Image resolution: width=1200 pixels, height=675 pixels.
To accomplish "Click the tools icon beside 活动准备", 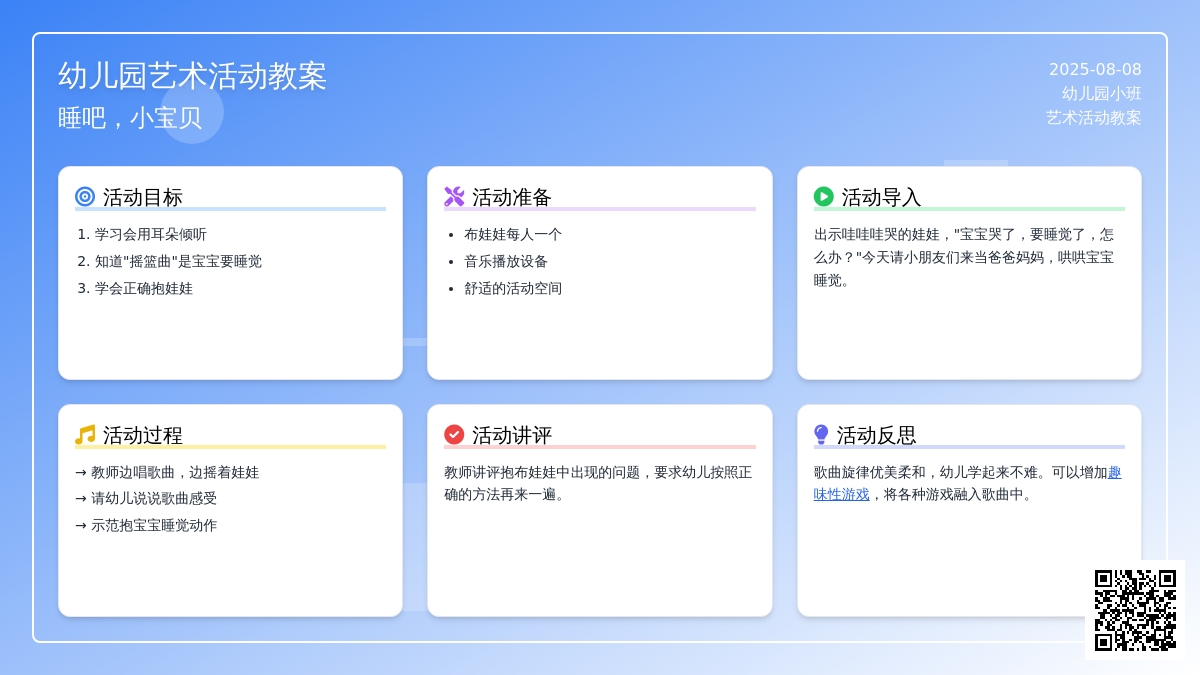I will [454, 197].
